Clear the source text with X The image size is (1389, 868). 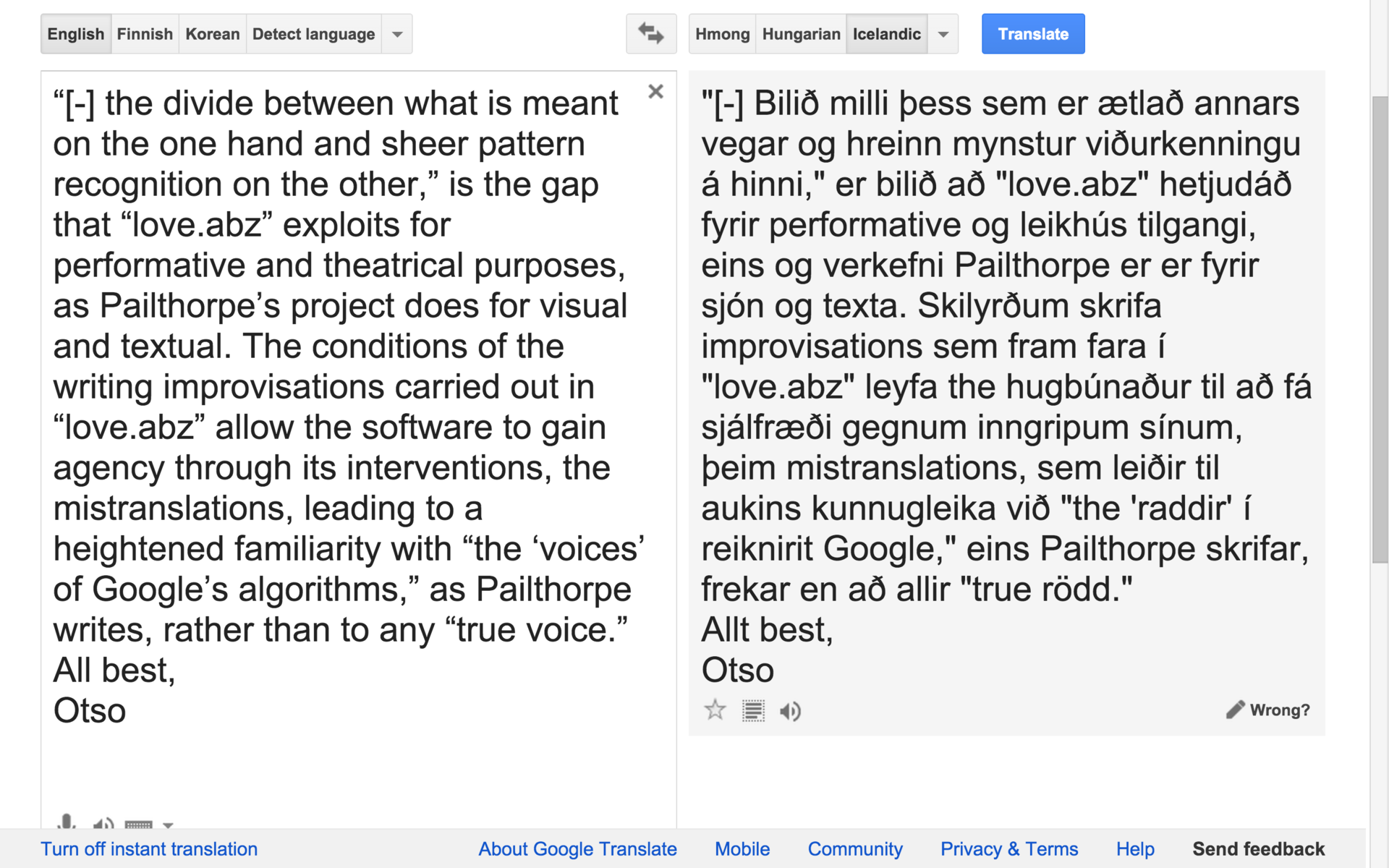pos(655,92)
